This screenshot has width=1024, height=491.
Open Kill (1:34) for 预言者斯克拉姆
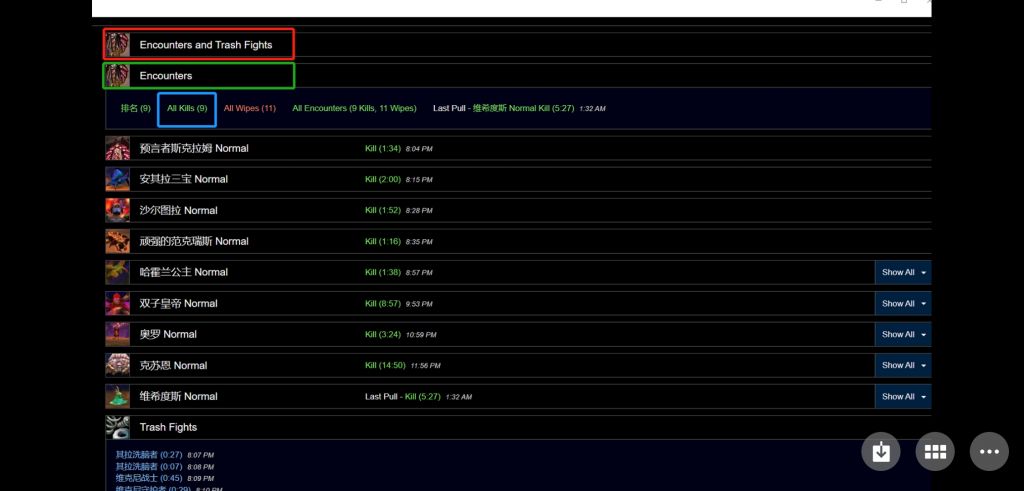pyautogui.click(x=383, y=149)
